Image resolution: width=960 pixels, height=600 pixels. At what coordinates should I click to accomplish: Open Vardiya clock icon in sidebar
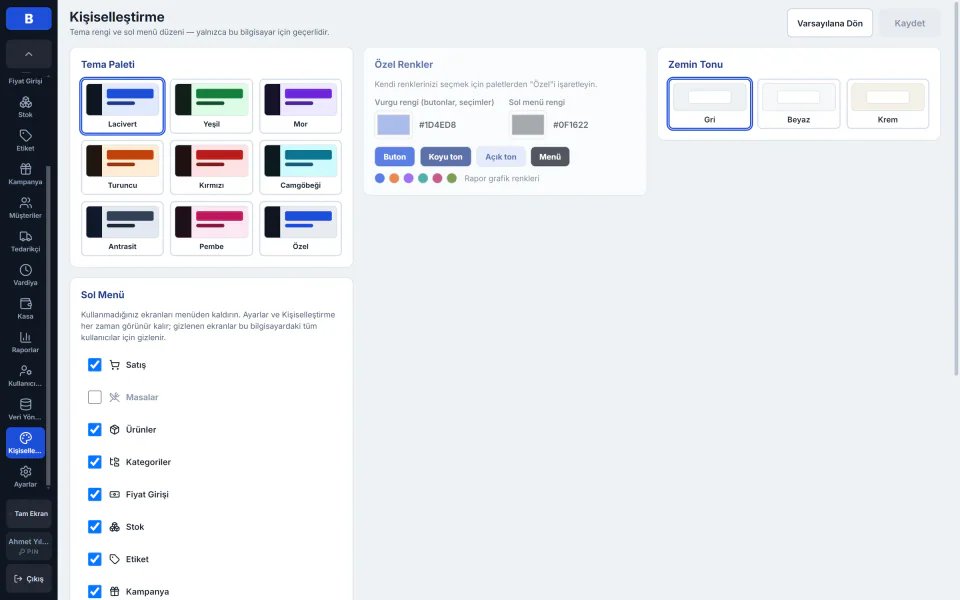click(x=25, y=275)
